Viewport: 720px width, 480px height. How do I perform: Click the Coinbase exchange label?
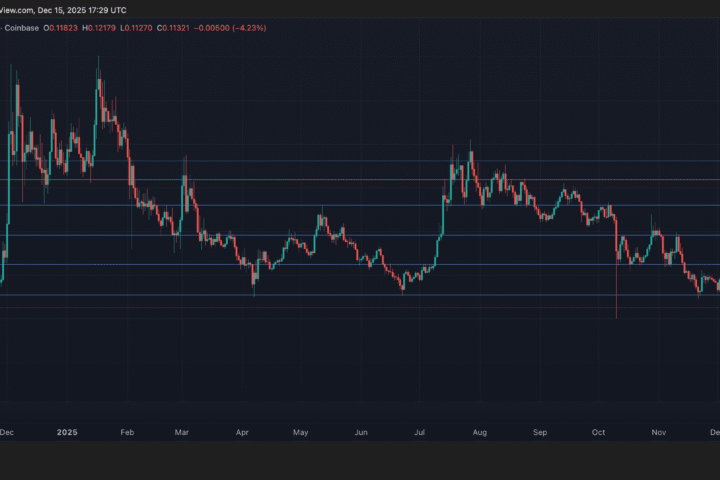point(22,28)
